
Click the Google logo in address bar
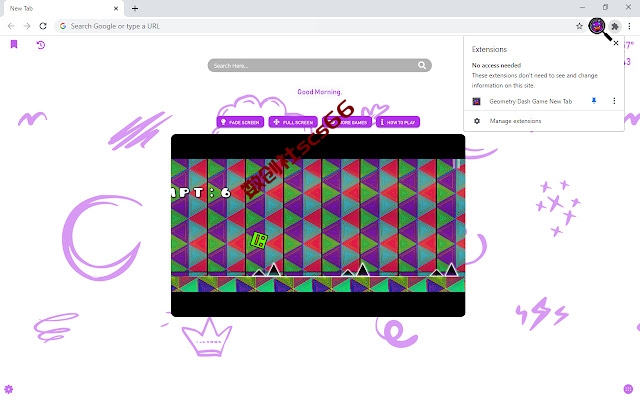point(63,26)
